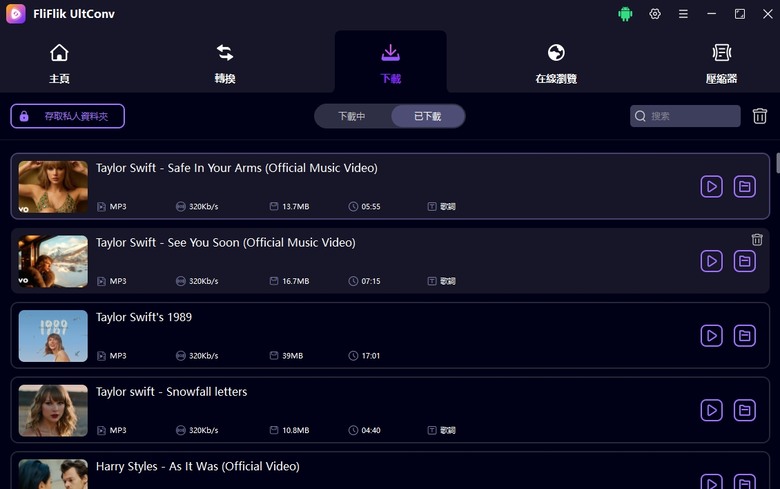This screenshot has width=780, height=489.
Task: Click the Snowfall letters thumbnail
Action: [53, 410]
